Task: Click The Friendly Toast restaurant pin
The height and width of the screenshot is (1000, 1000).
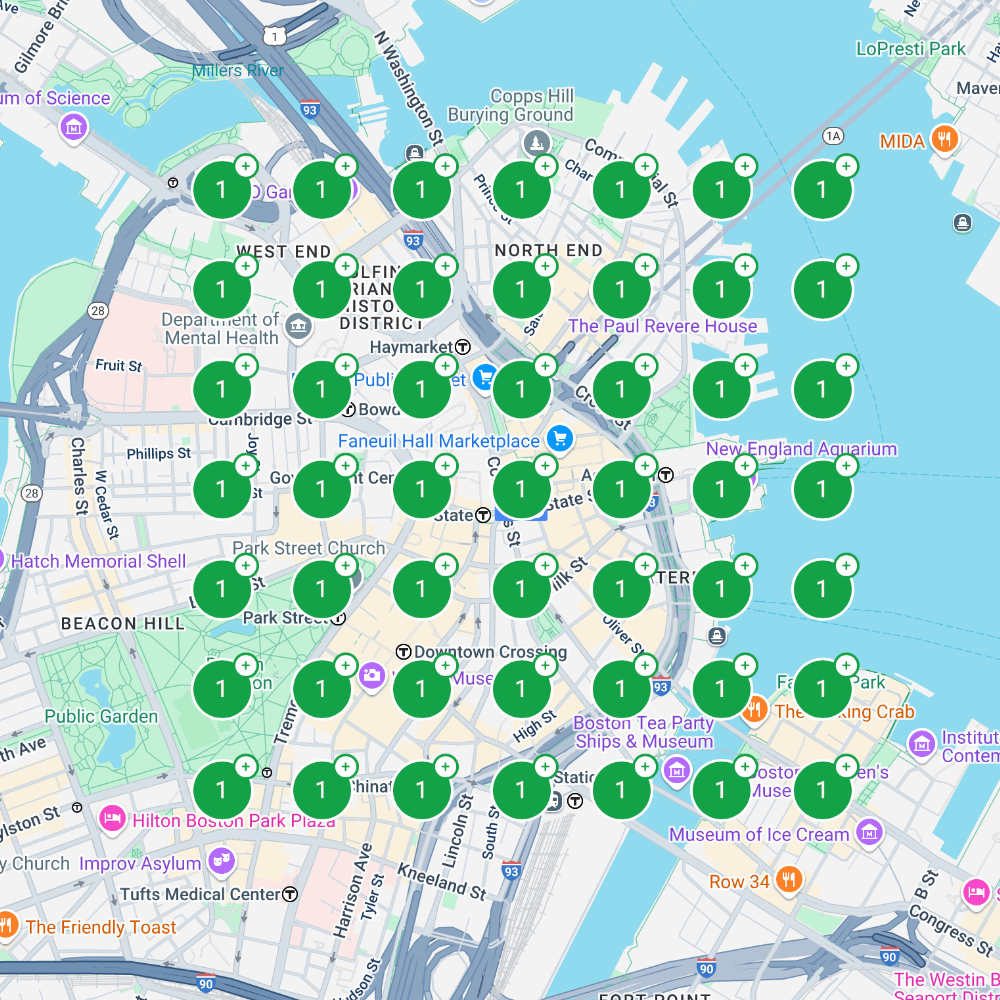Action: click(8, 925)
